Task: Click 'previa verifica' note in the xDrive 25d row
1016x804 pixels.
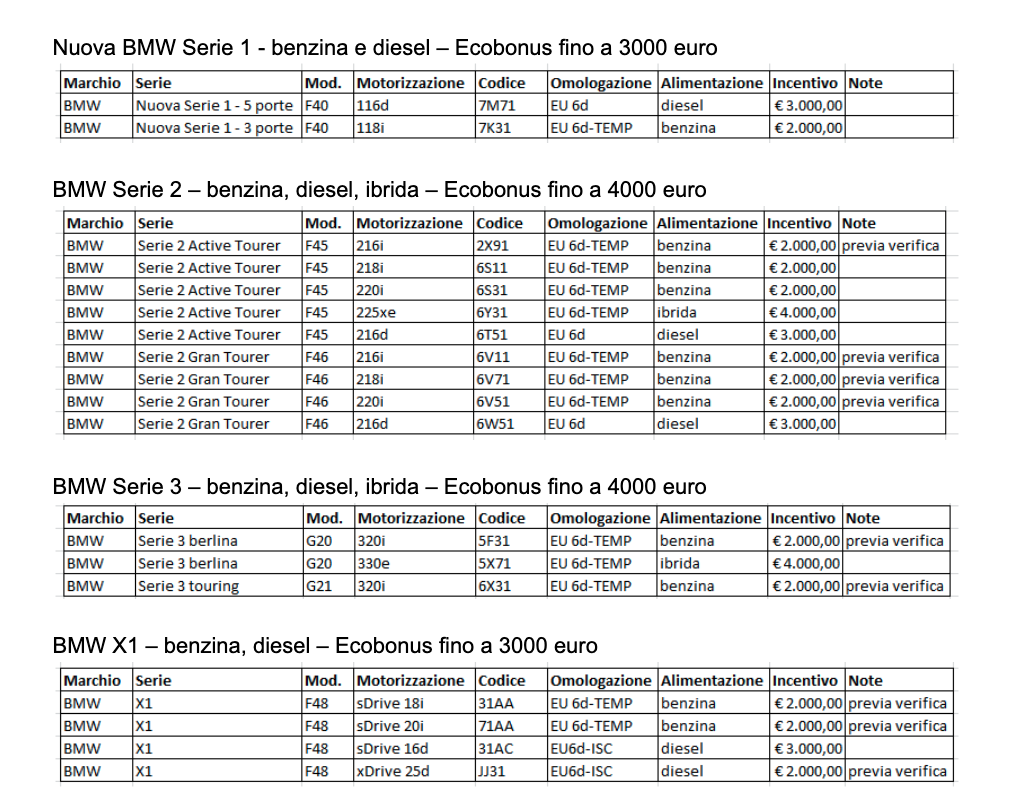Action: pos(897,772)
